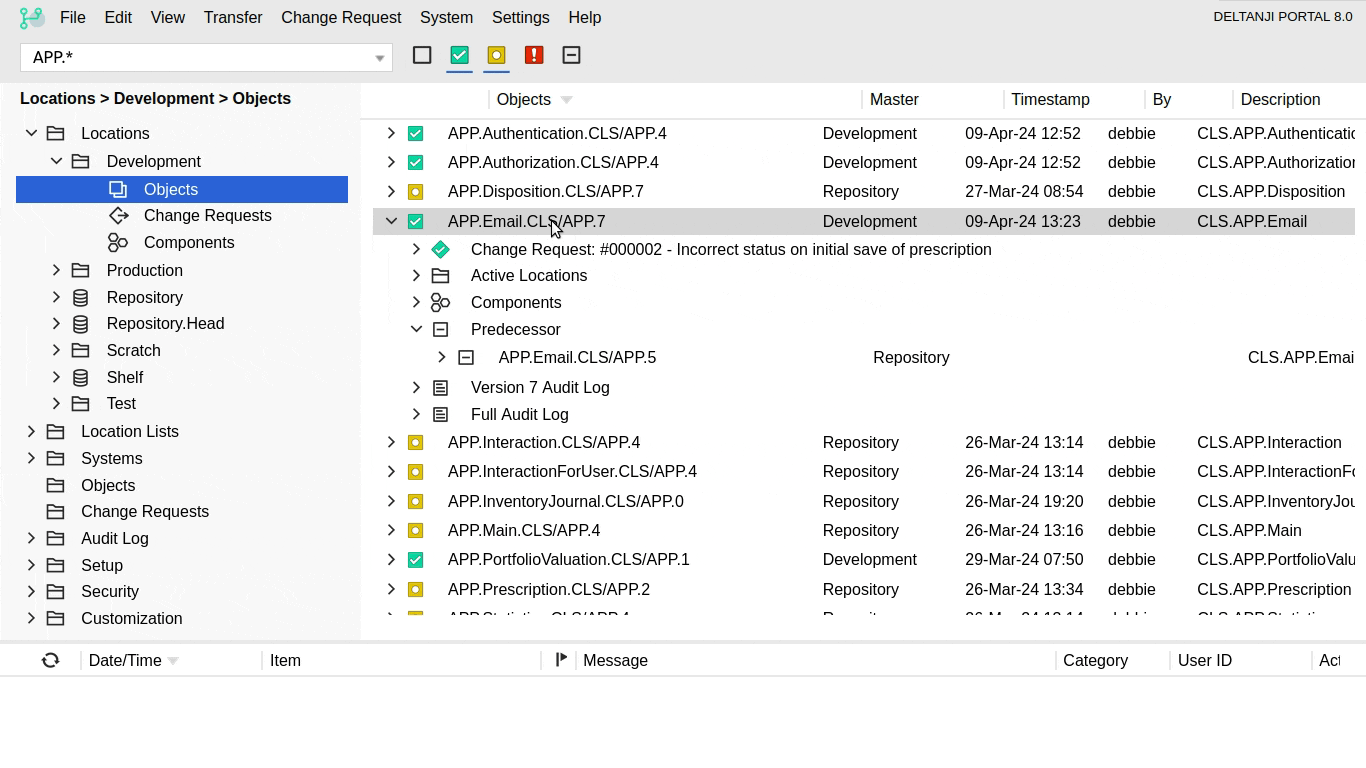Sort log by Category column header
1366x768 pixels.
1095,660
